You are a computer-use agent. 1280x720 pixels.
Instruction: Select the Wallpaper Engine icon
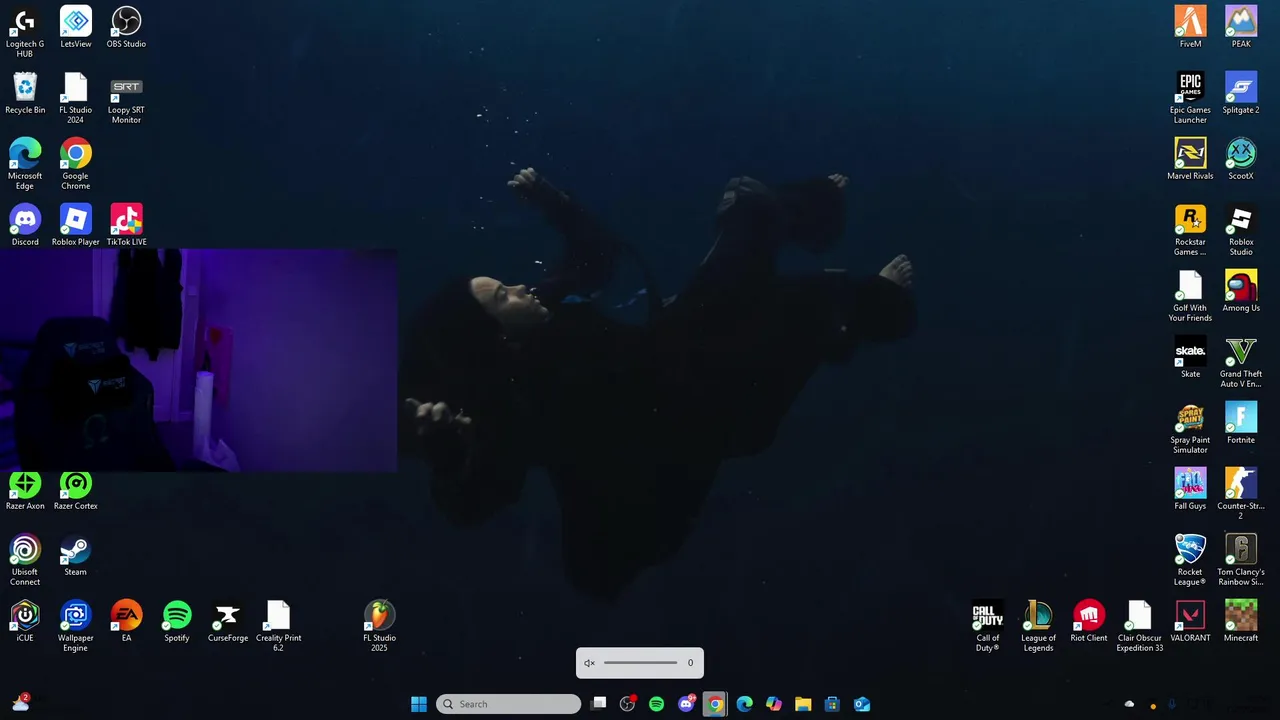pos(76,626)
